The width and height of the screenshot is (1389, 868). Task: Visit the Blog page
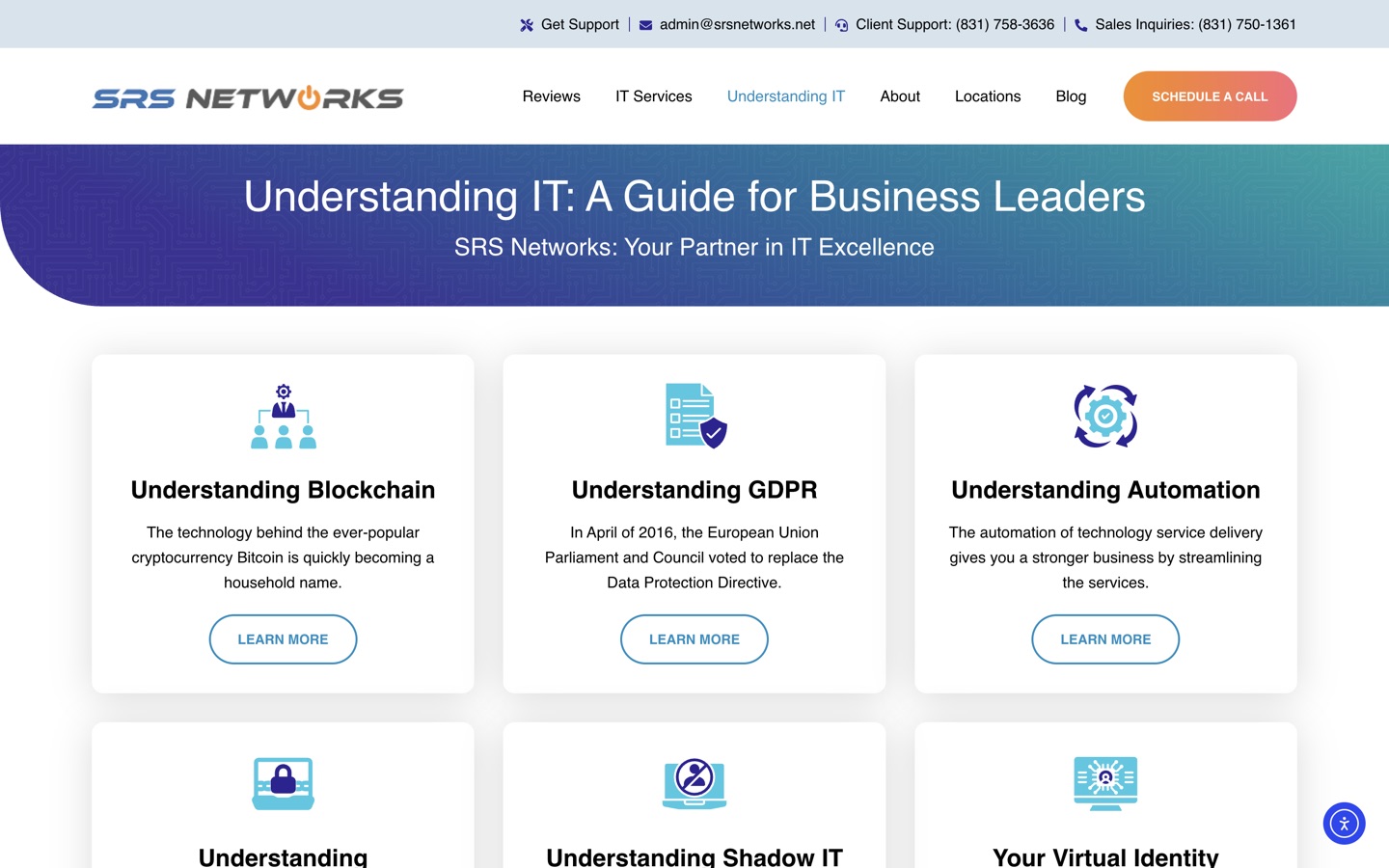pyautogui.click(x=1071, y=96)
